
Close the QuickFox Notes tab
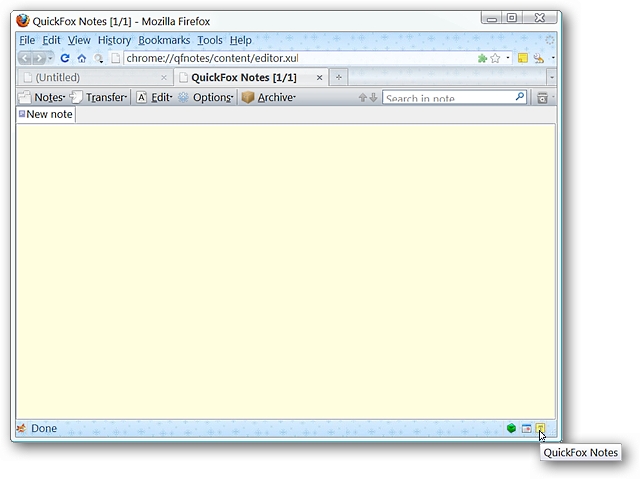pyautogui.click(x=320, y=77)
